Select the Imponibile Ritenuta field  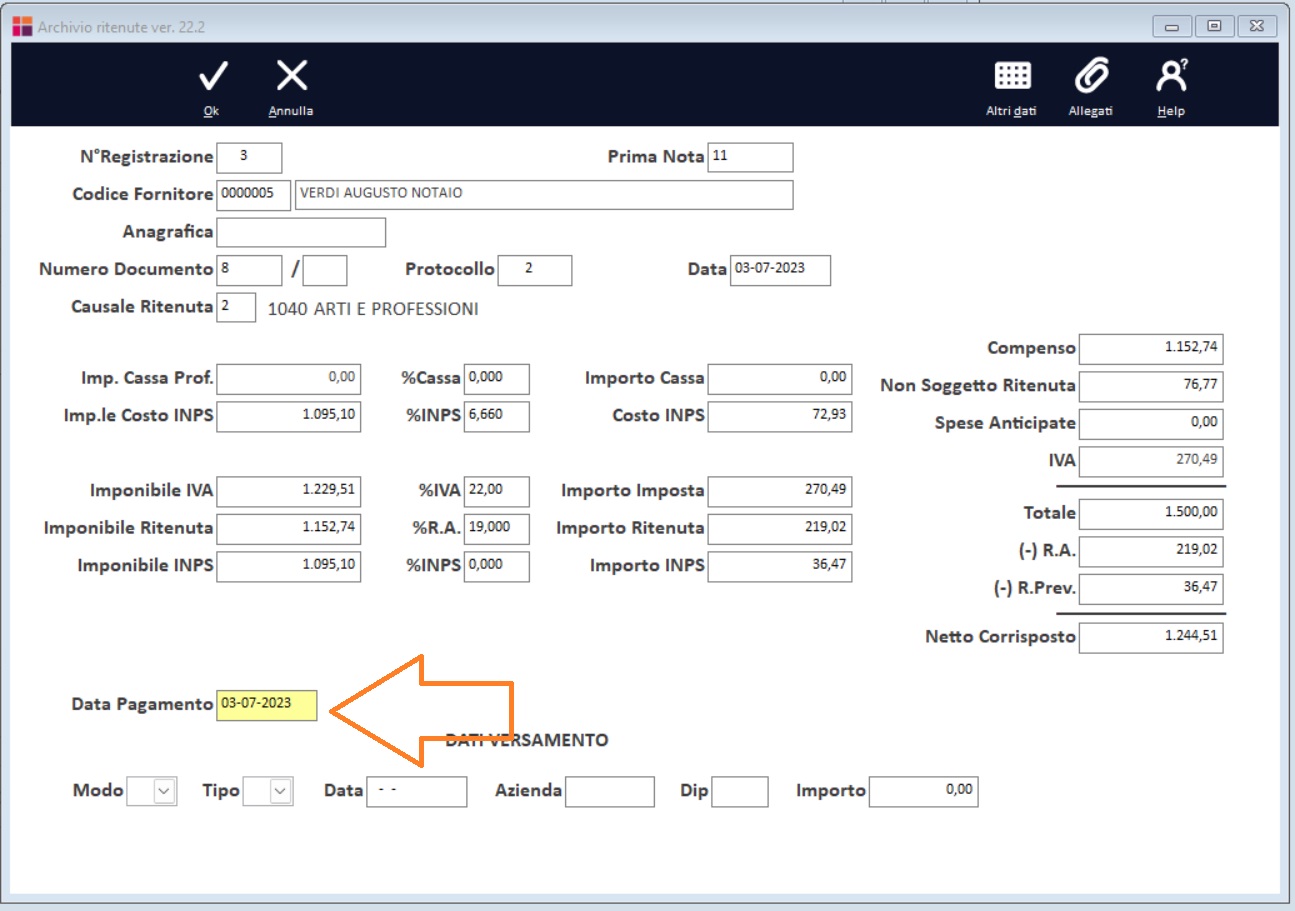(x=288, y=529)
